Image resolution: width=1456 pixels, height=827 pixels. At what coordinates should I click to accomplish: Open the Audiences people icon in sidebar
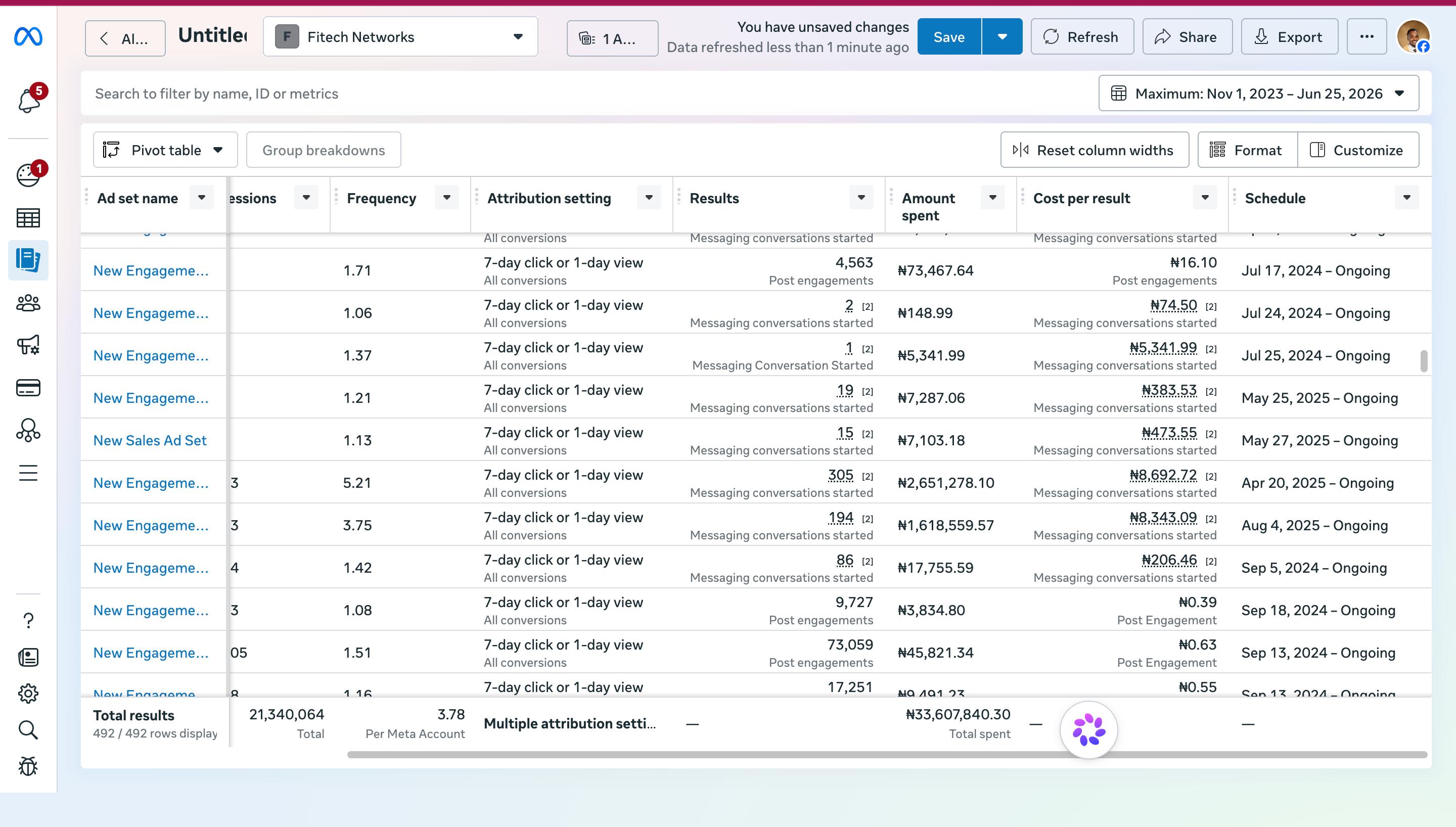[x=28, y=303]
